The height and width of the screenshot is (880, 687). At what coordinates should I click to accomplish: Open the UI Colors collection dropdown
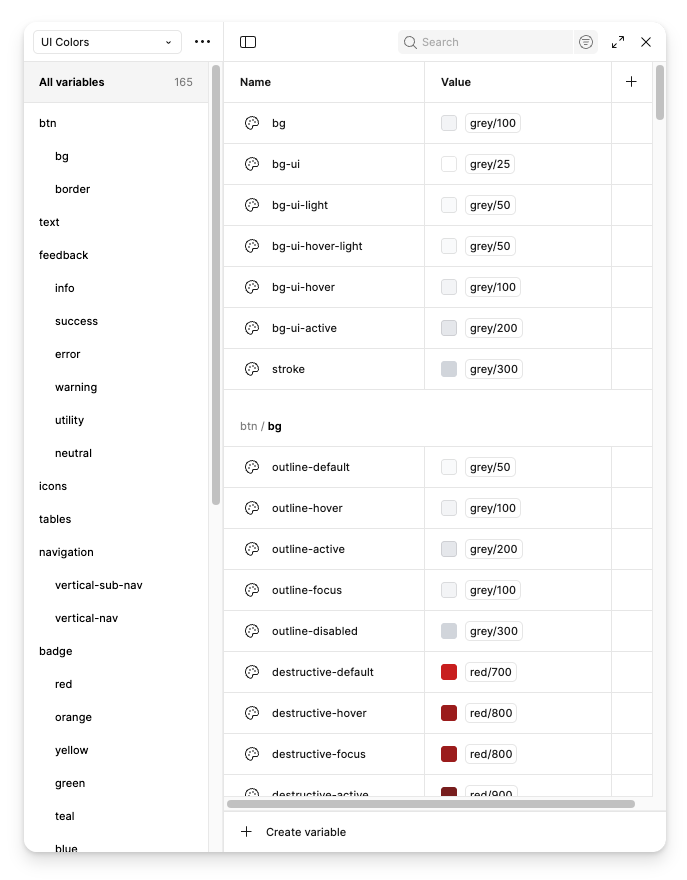107,42
